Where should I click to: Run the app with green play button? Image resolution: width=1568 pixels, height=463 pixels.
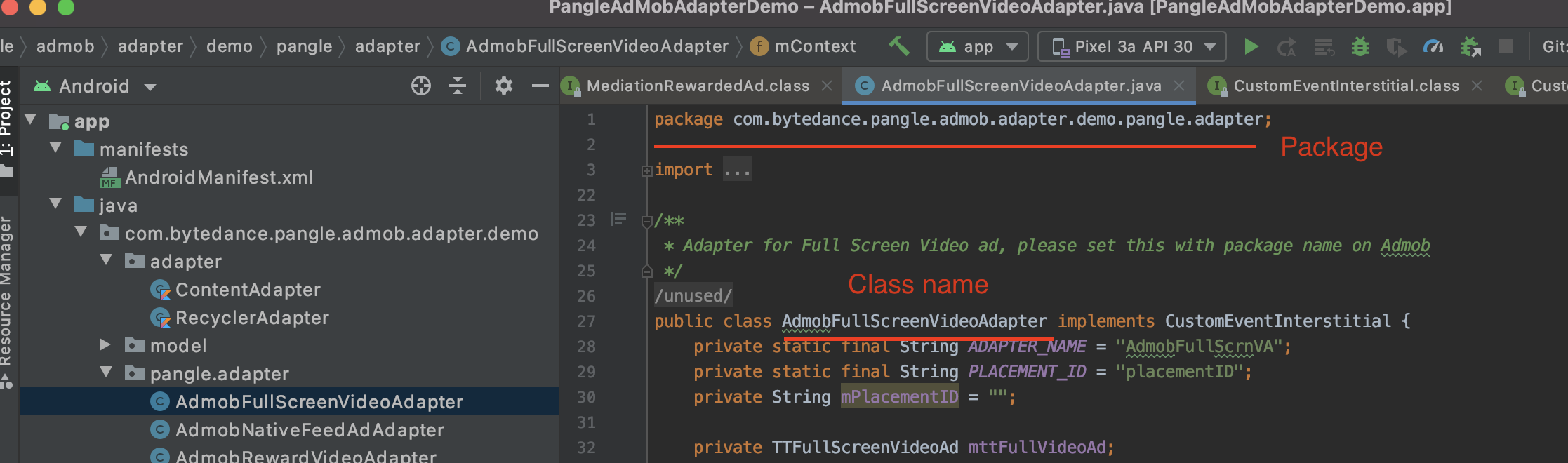point(1251,46)
